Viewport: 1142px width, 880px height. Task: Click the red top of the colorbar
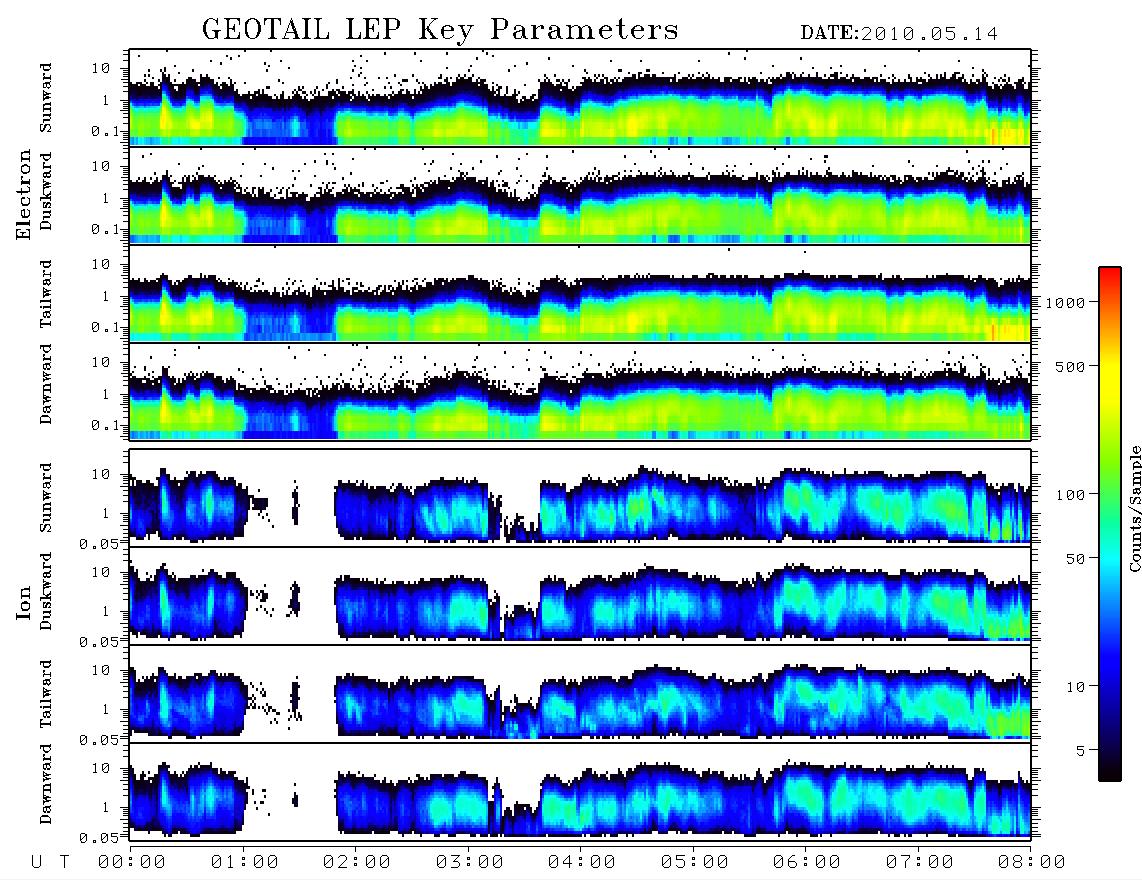[x=1110, y=274]
